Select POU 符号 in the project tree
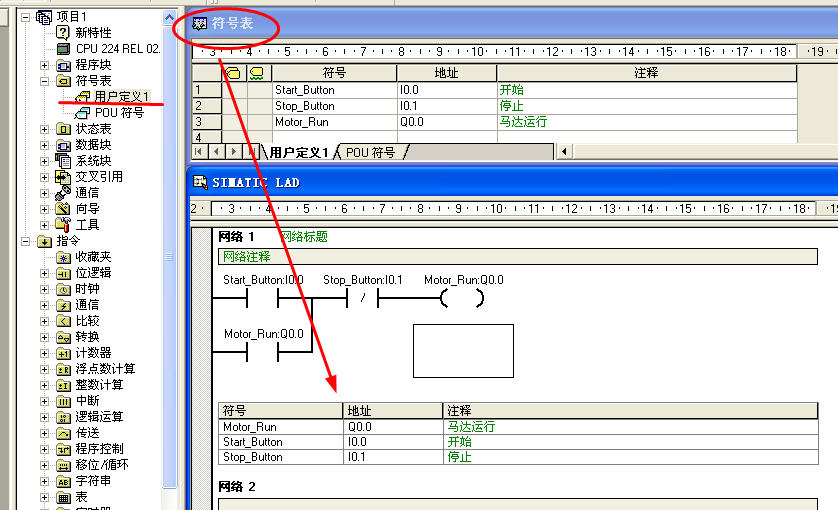The height and width of the screenshot is (510, 838). [119, 112]
